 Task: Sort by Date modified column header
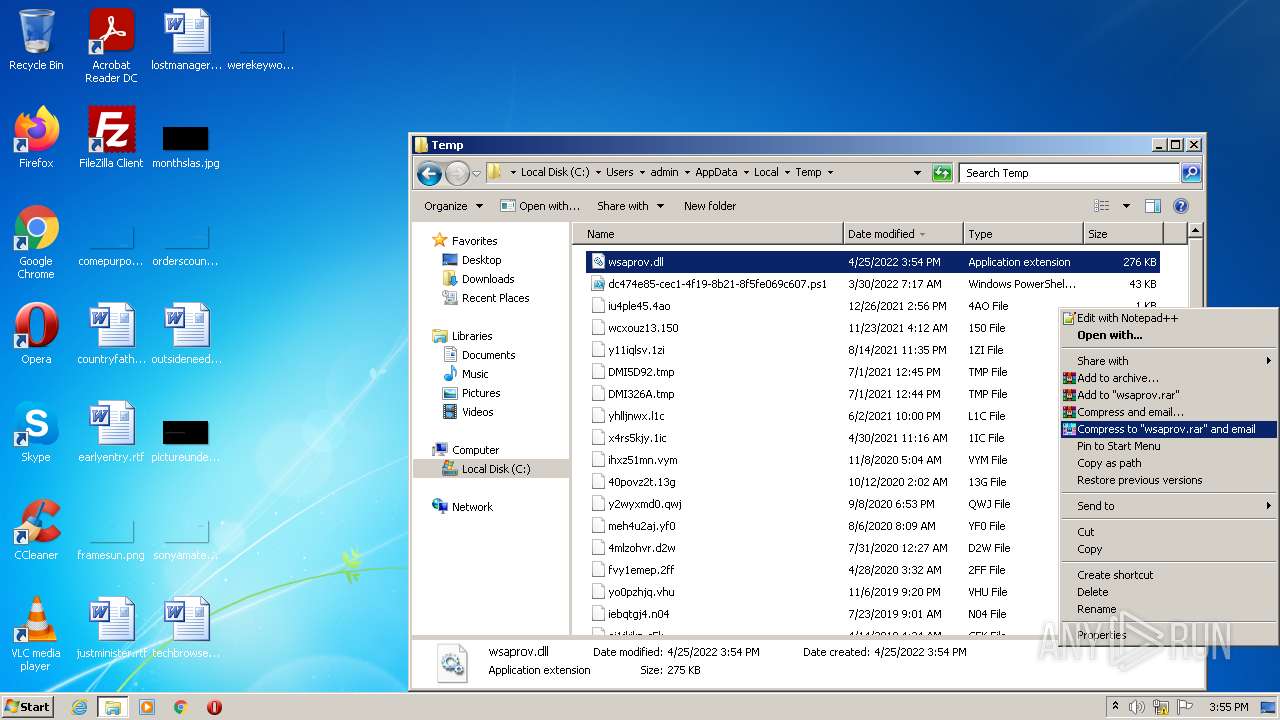(x=903, y=234)
